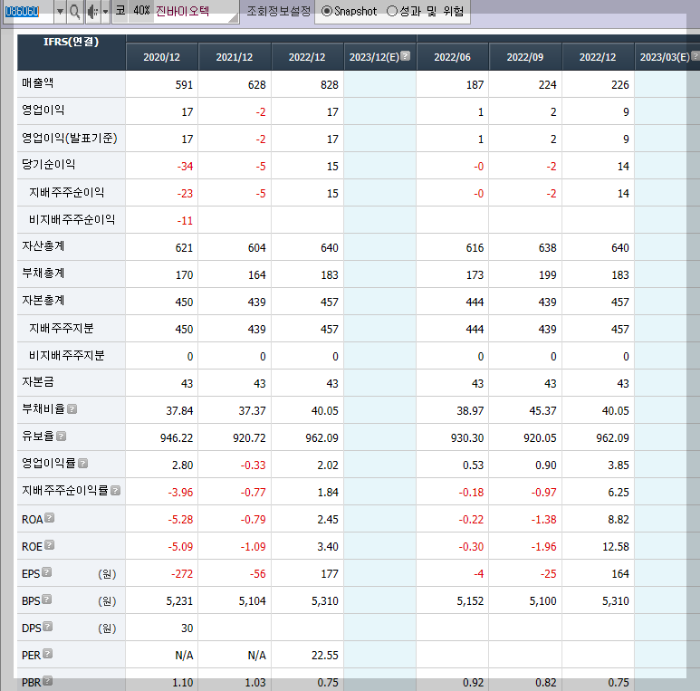Click the magnifier stock search icon
This screenshot has width=700, height=691.
[75, 12]
